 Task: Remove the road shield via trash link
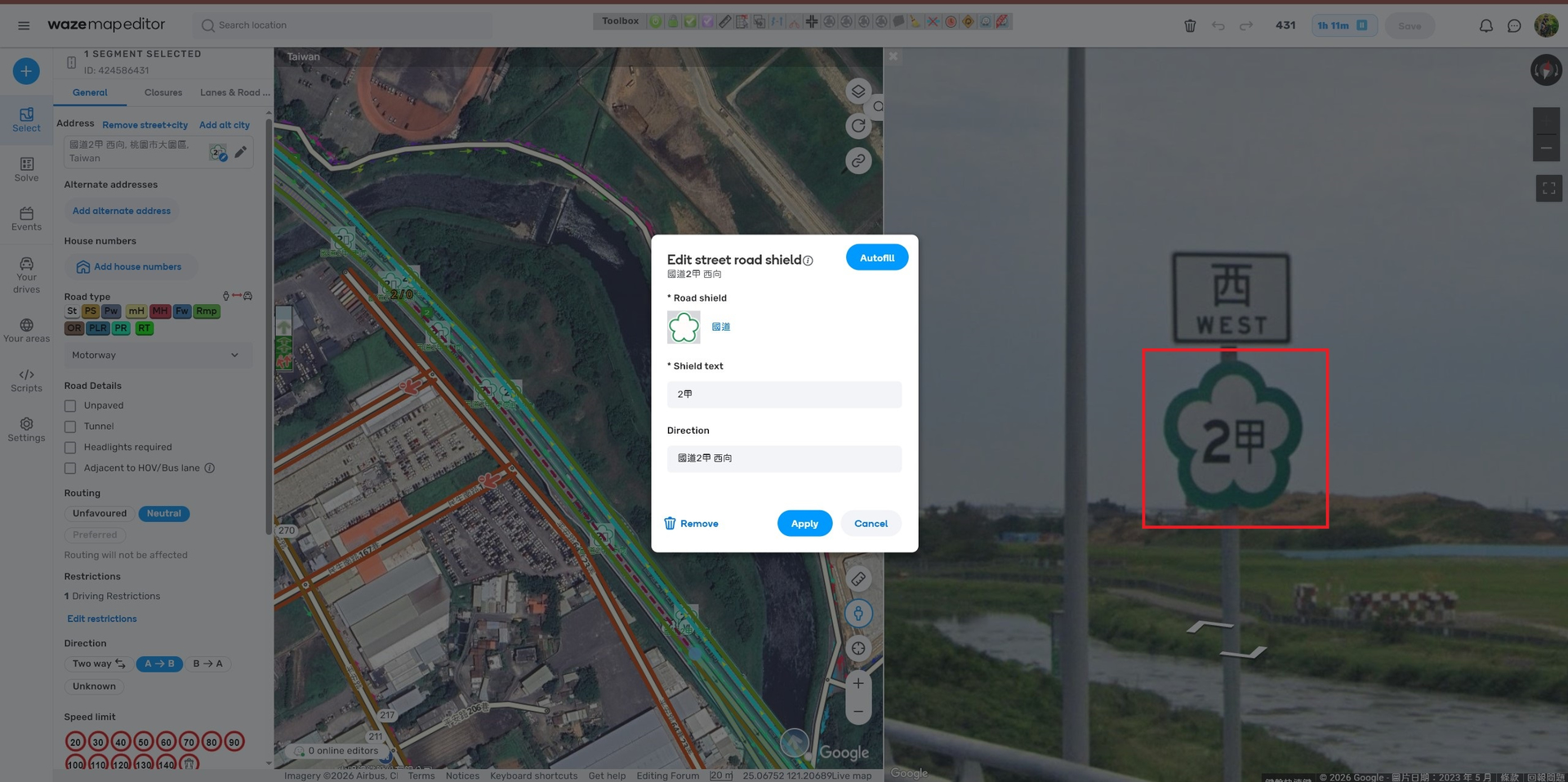click(x=691, y=524)
